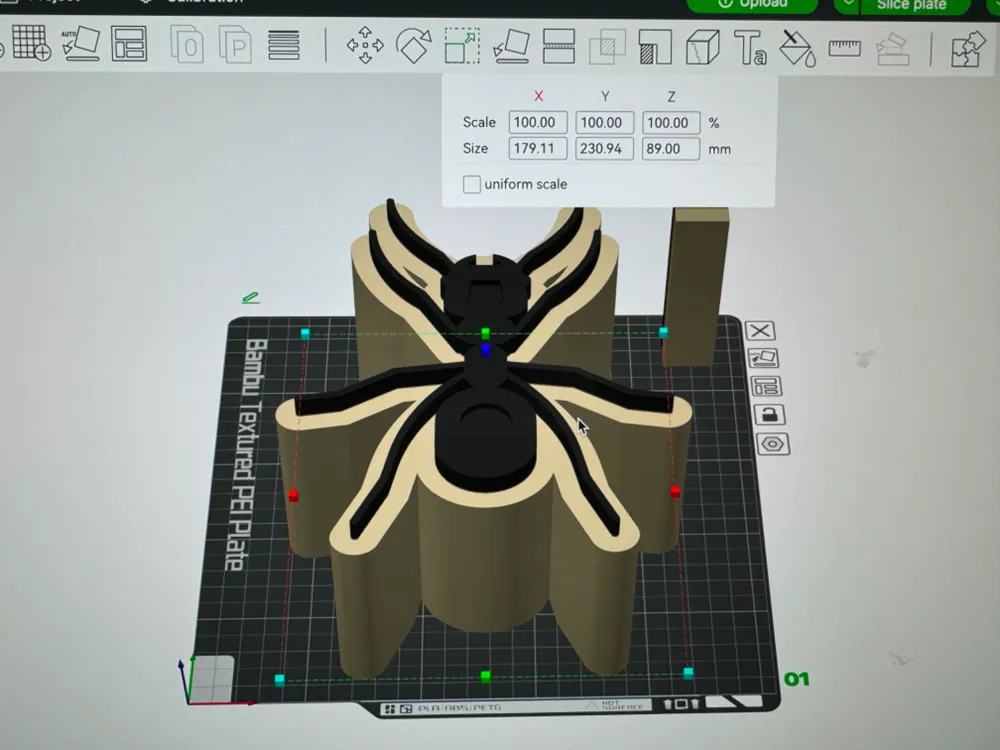Open the Text shape tool
The image size is (1000, 750).
(x=750, y=47)
